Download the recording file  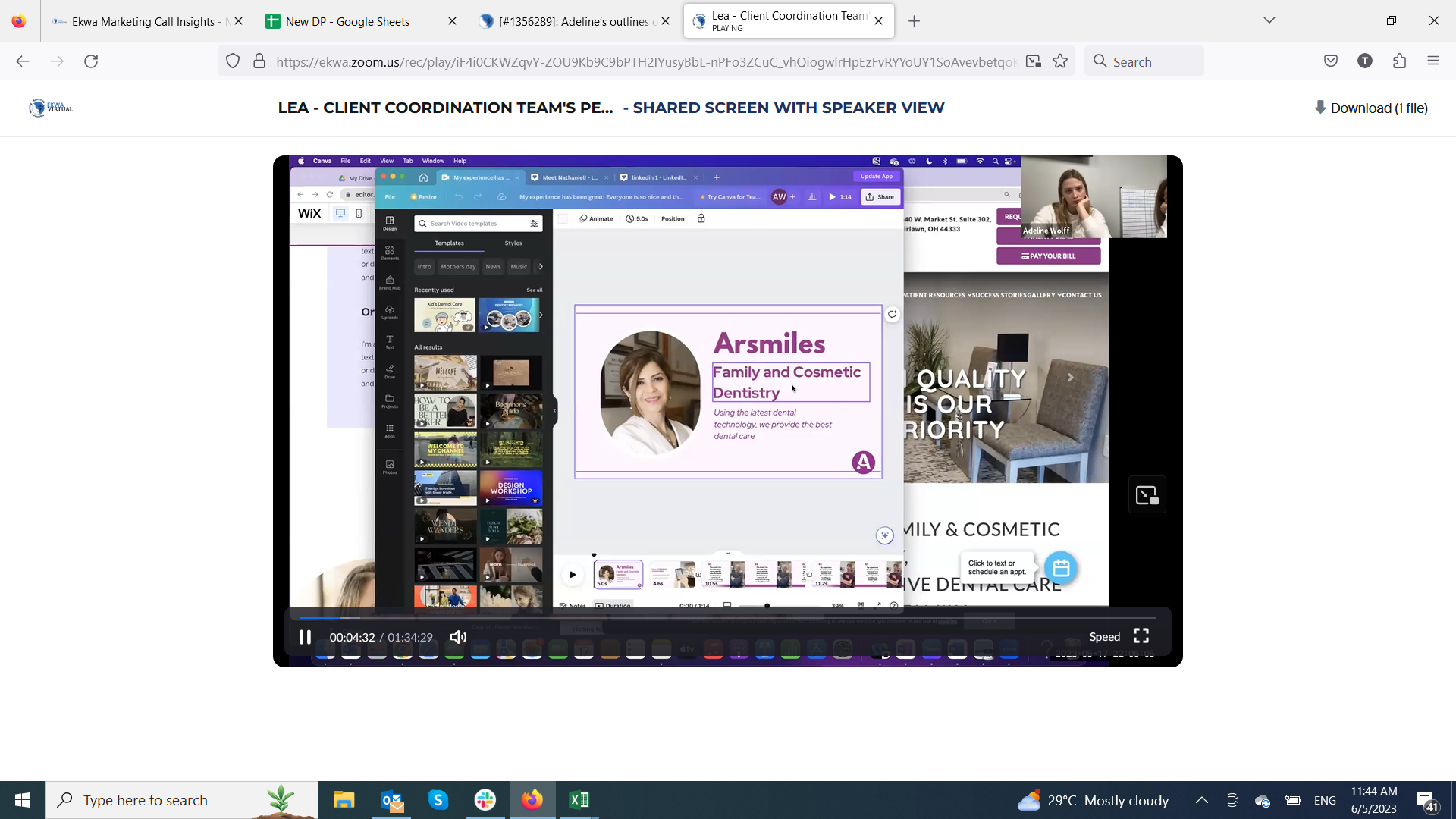coord(1371,108)
